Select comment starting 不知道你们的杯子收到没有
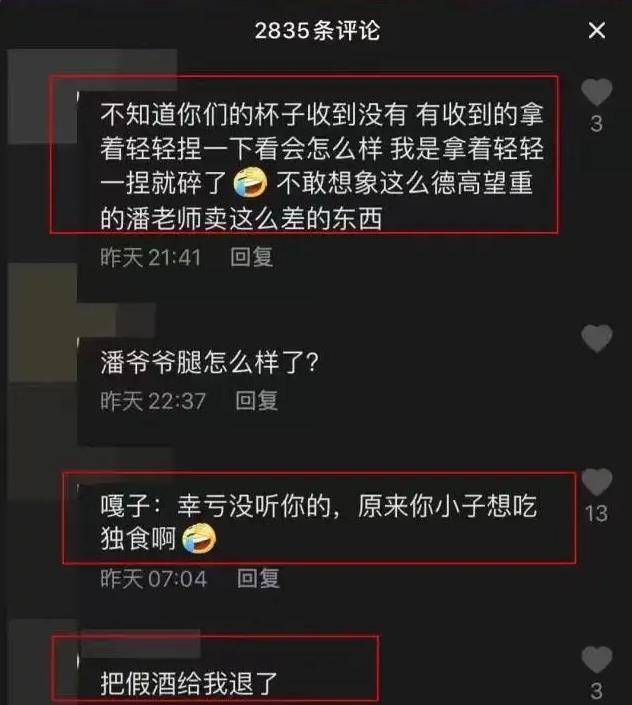 click(322, 166)
